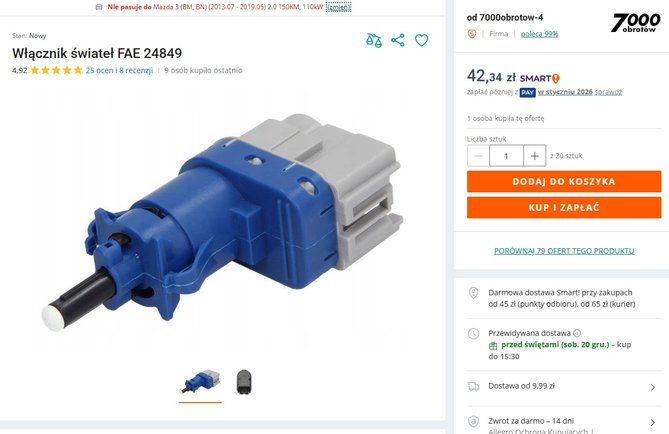The width and height of the screenshot is (669, 434).
Task: Click the 7000 obrotów seller logo
Action: pos(636,23)
